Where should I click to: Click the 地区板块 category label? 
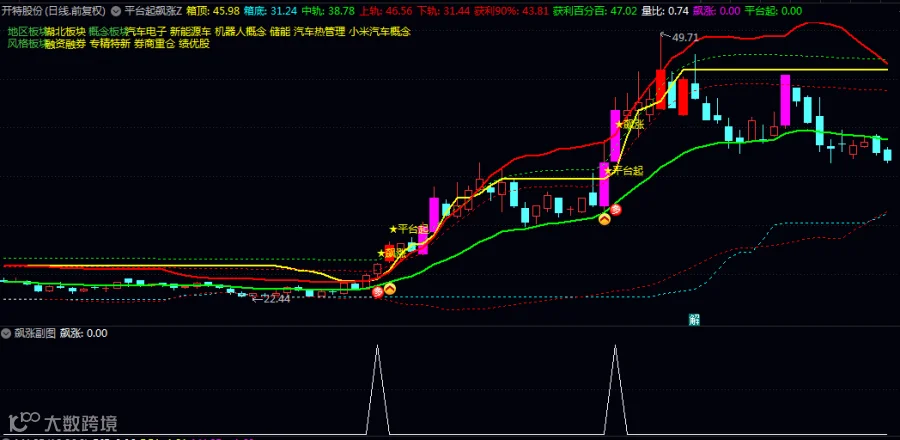coord(25,32)
